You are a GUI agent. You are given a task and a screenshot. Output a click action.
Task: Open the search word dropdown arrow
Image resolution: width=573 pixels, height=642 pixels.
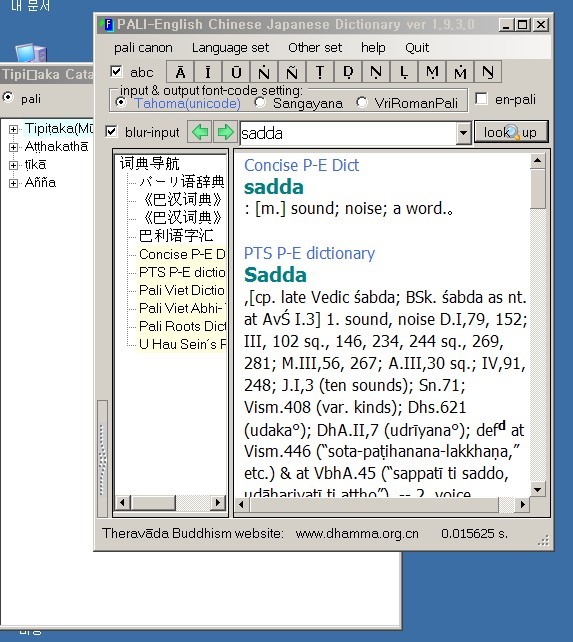click(x=463, y=133)
